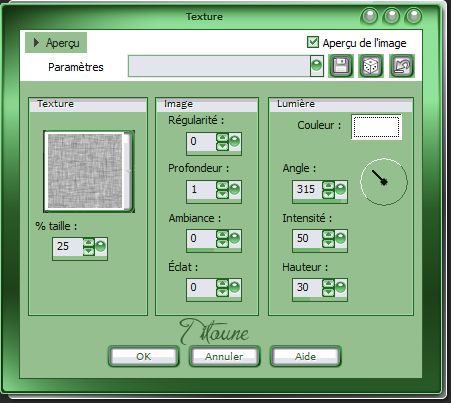Click the reset to default icon

coord(402,66)
